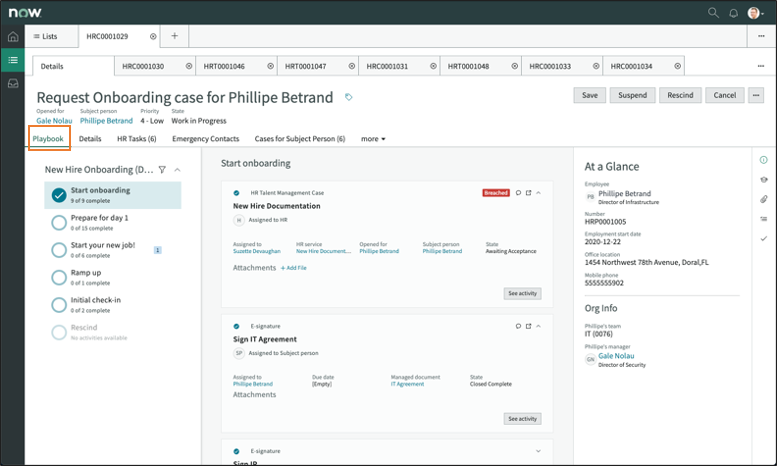Click the Save button

590,95
